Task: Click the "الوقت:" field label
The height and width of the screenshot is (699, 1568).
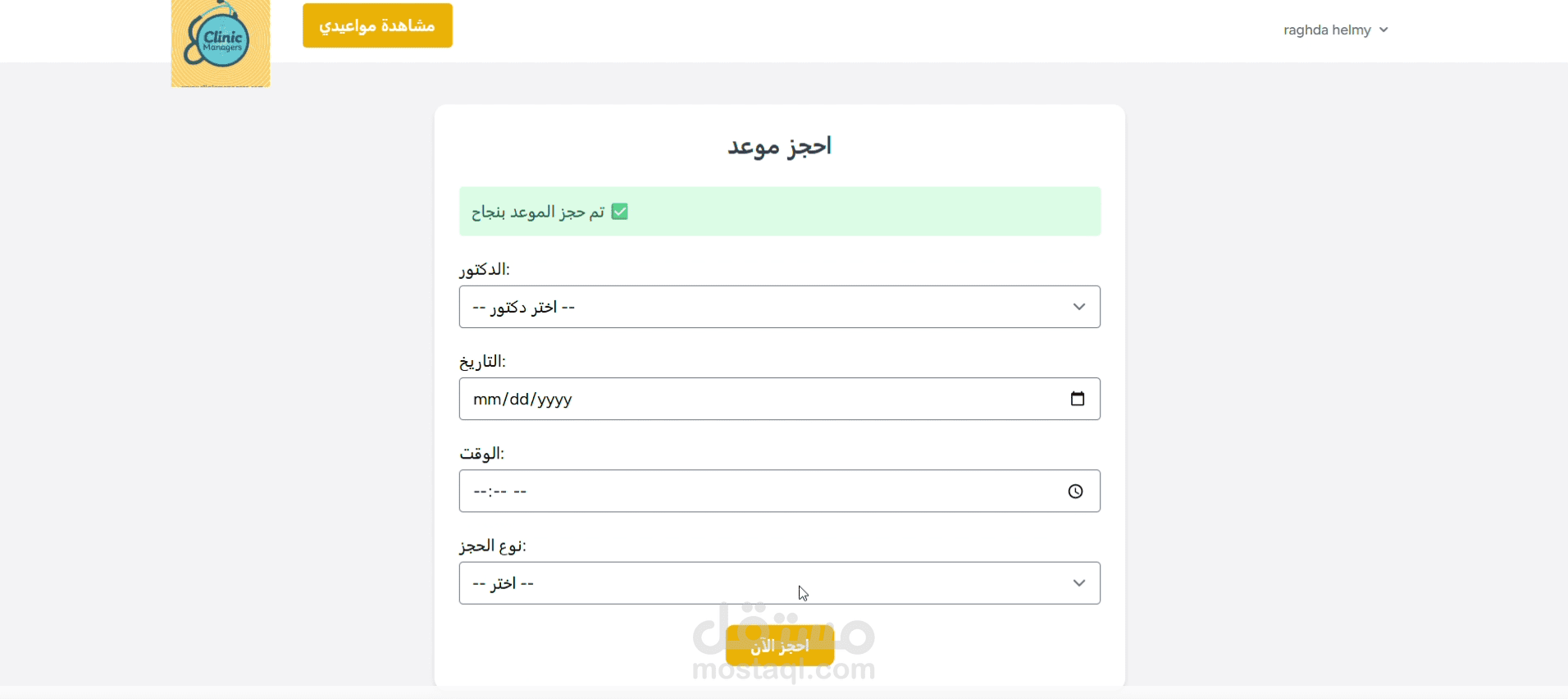Action: pos(481,454)
